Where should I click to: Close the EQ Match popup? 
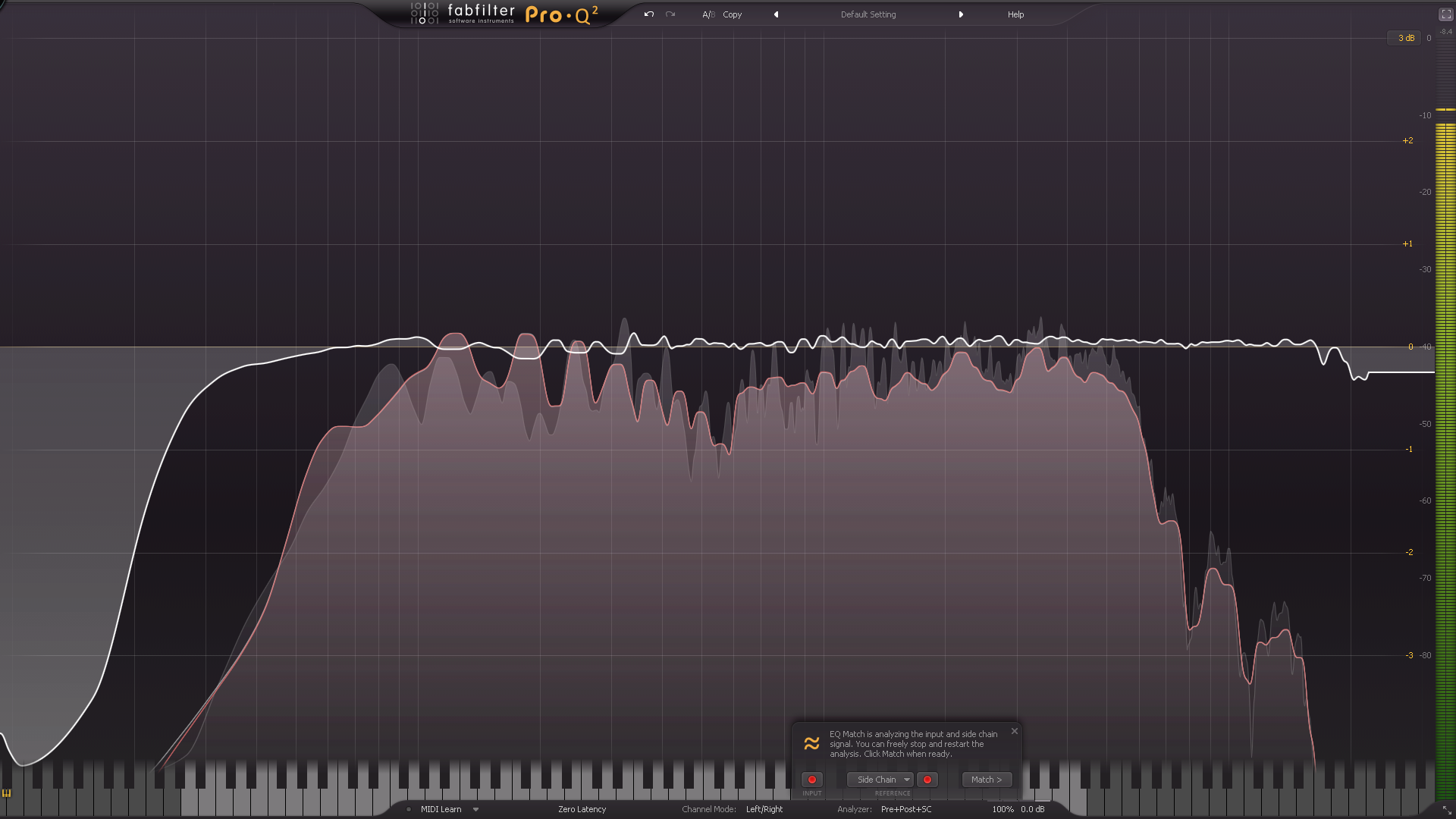click(x=1015, y=731)
